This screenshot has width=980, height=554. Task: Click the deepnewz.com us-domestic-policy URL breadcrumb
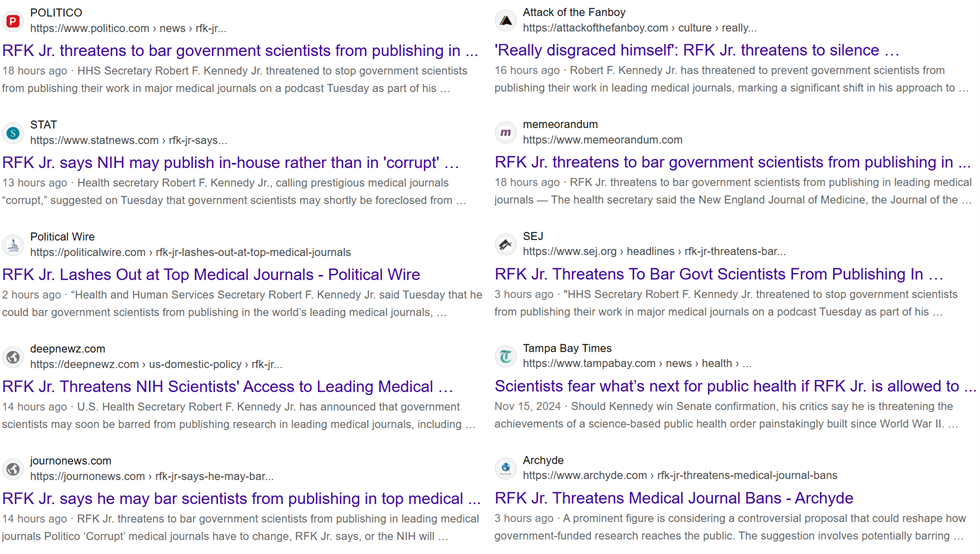pos(156,365)
